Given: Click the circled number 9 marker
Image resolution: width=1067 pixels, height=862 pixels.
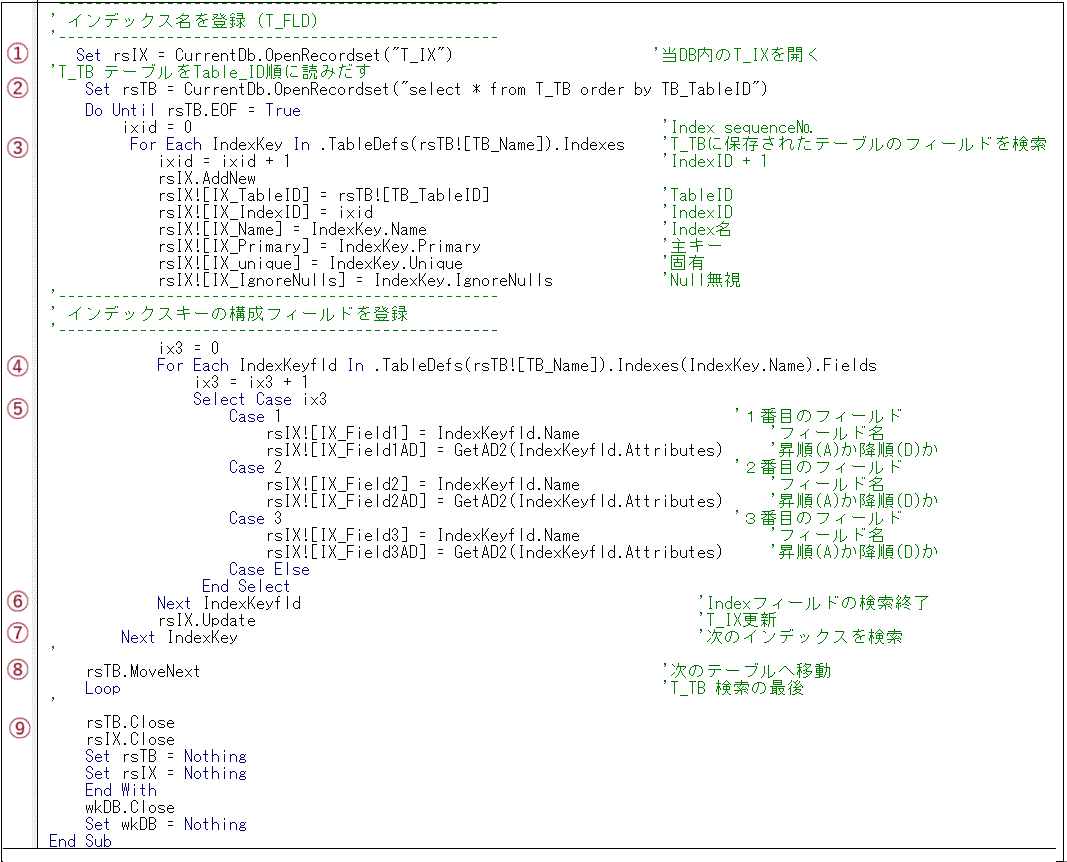Looking at the screenshot, I should point(18,728).
